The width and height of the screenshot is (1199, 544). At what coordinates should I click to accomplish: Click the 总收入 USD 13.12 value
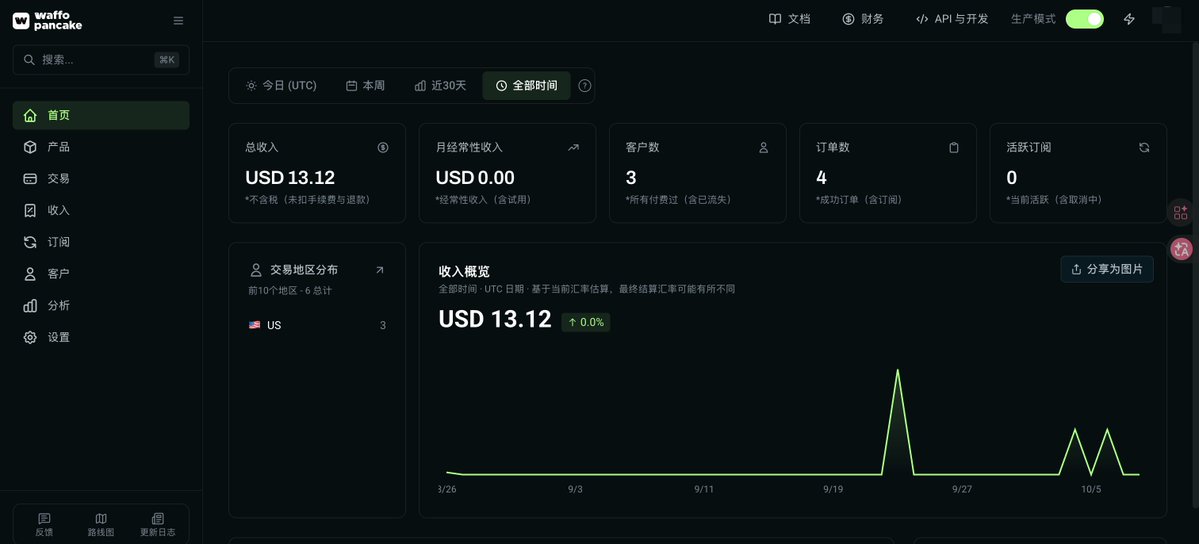click(x=290, y=178)
